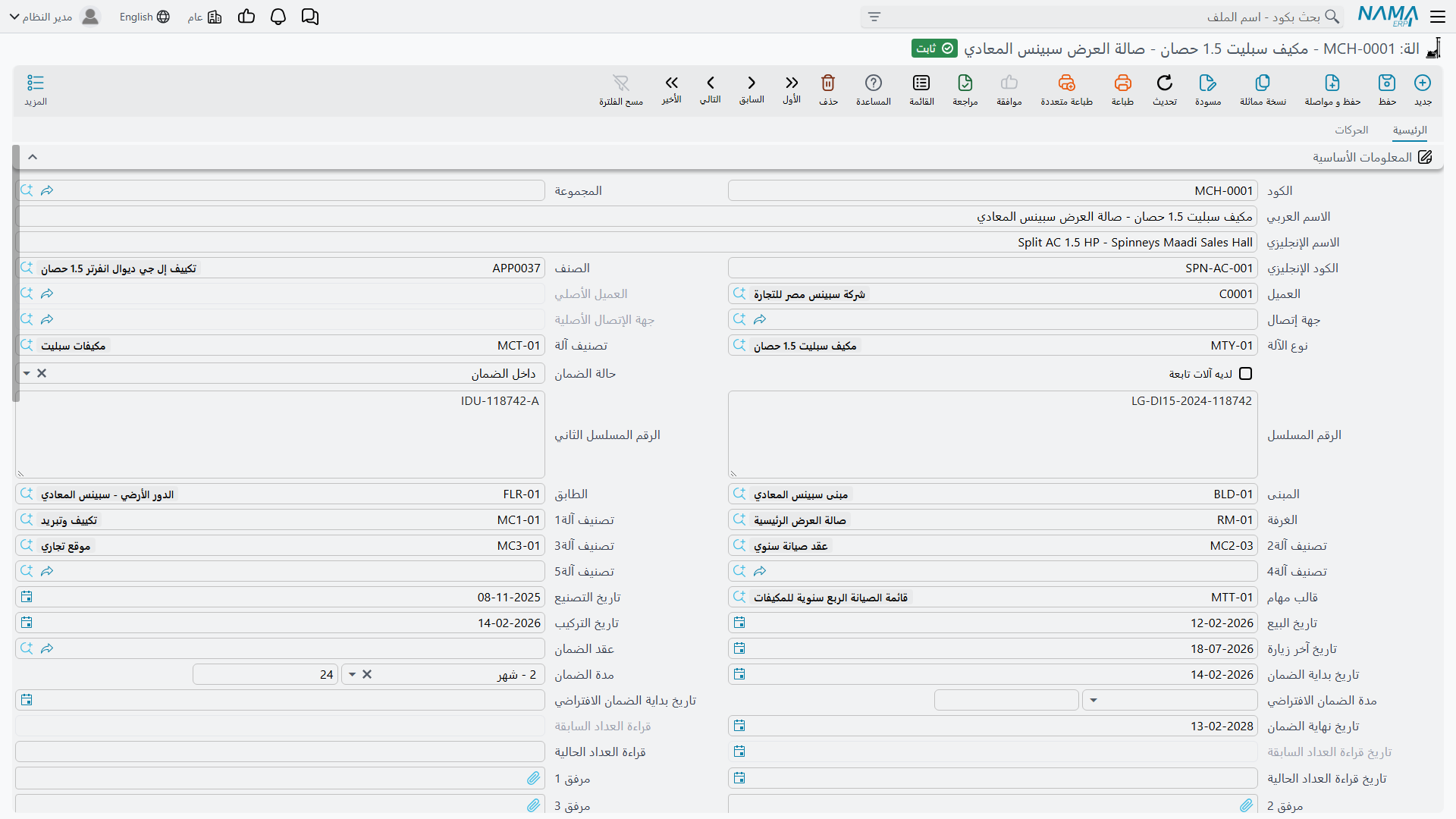The width and height of the screenshot is (1456, 819).
Task: Click the form's vertical scrollbar
Action: coord(16,273)
